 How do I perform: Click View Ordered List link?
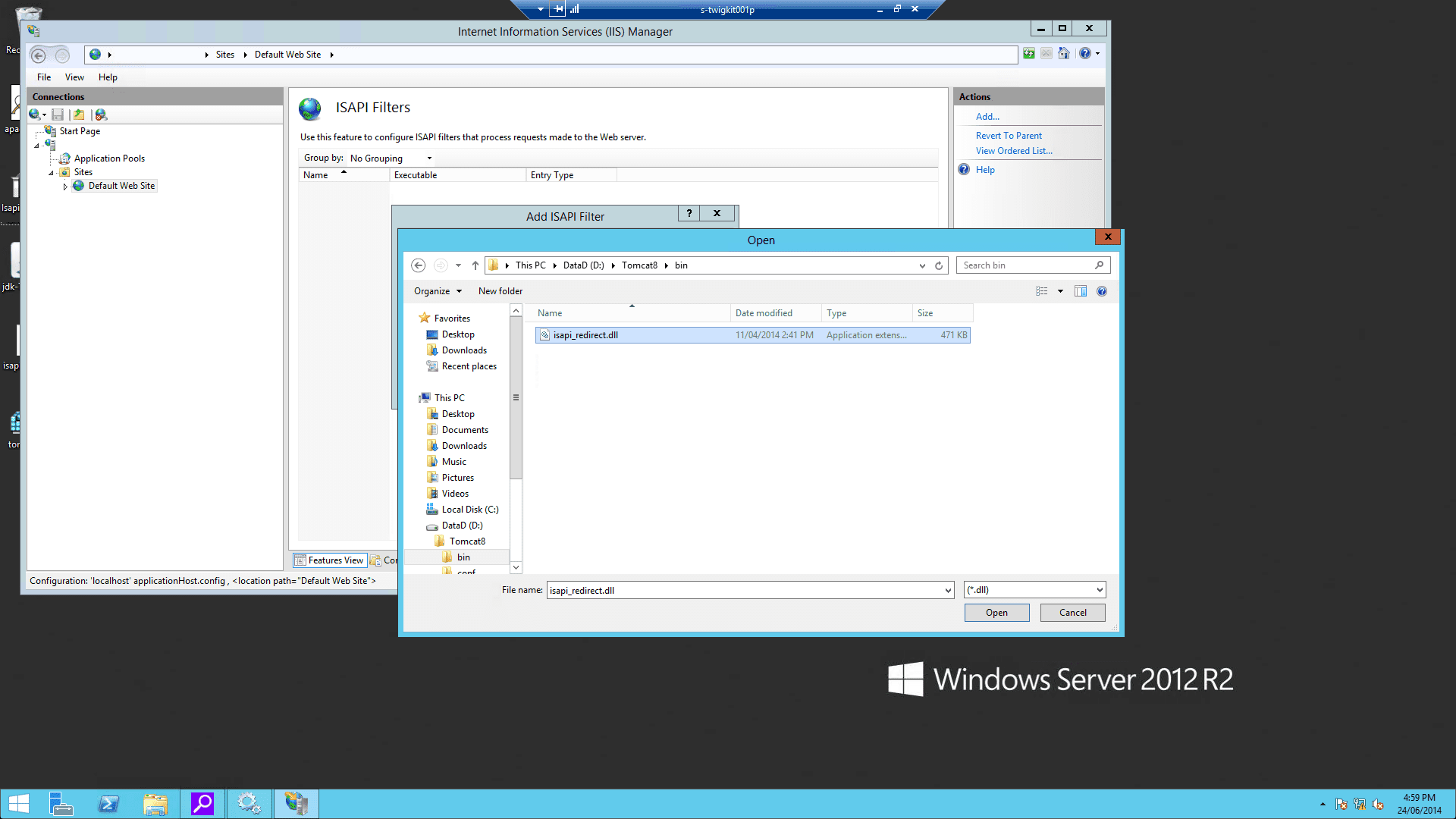coord(1014,151)
